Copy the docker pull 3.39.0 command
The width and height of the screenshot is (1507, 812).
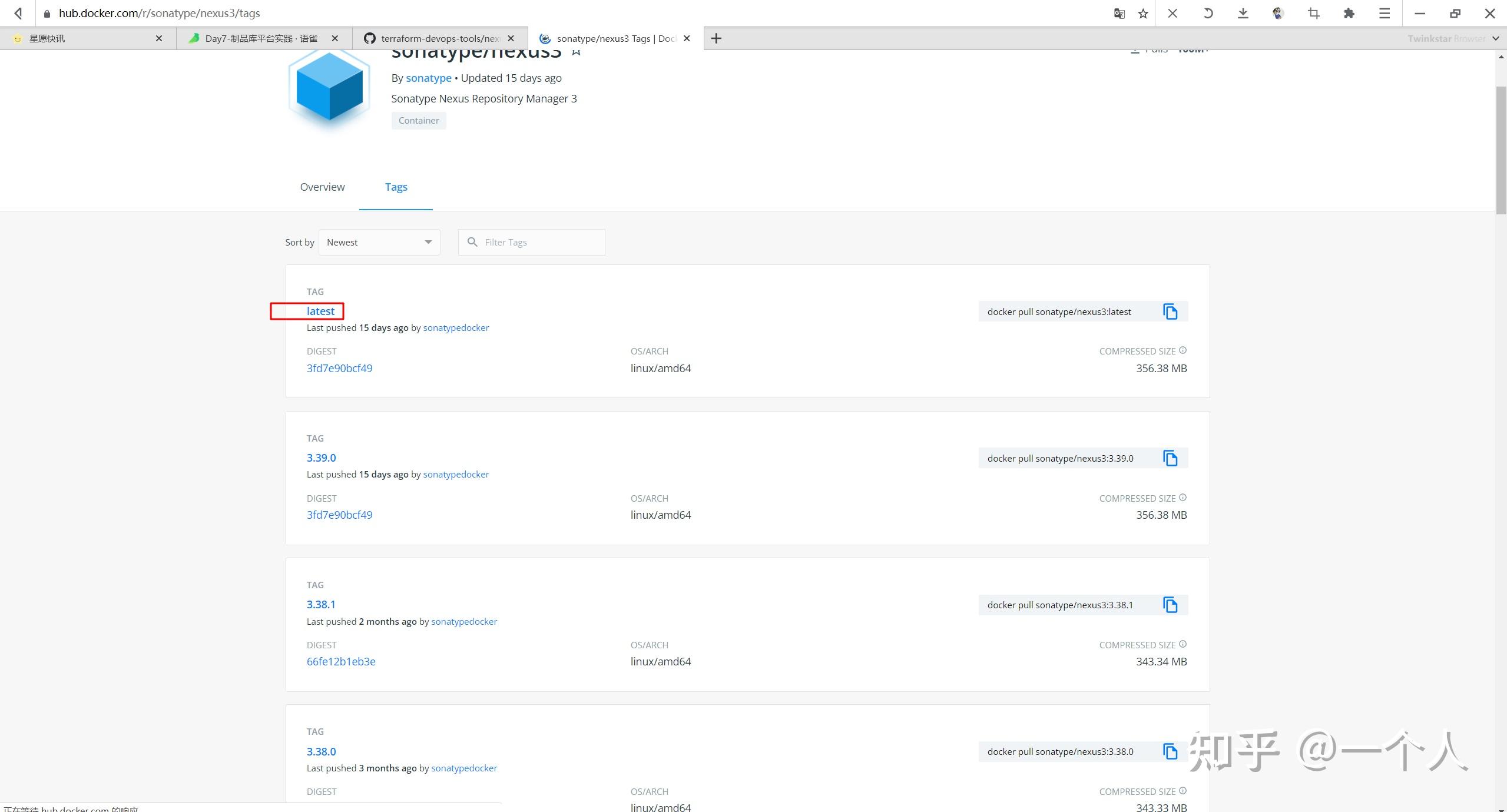[x=1170, y=458]
